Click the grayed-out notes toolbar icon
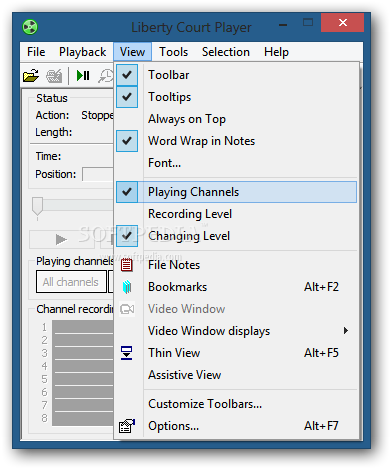The image size is (391, 469). [x=54, y=76]
